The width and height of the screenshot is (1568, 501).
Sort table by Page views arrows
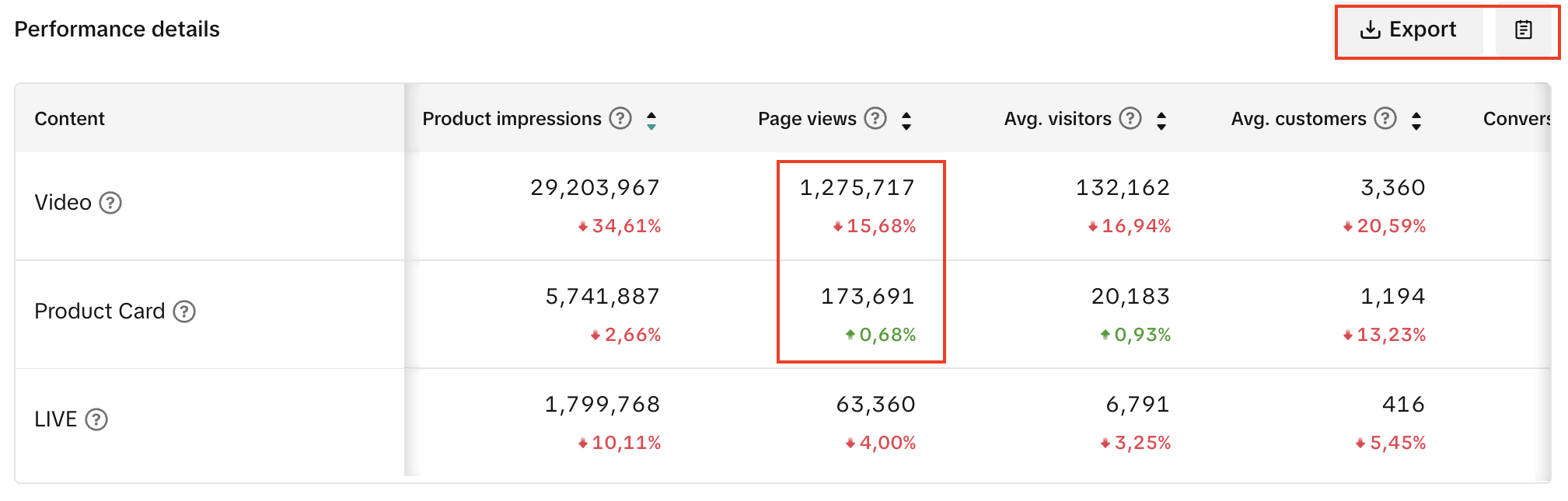click(x=906, y=120)
